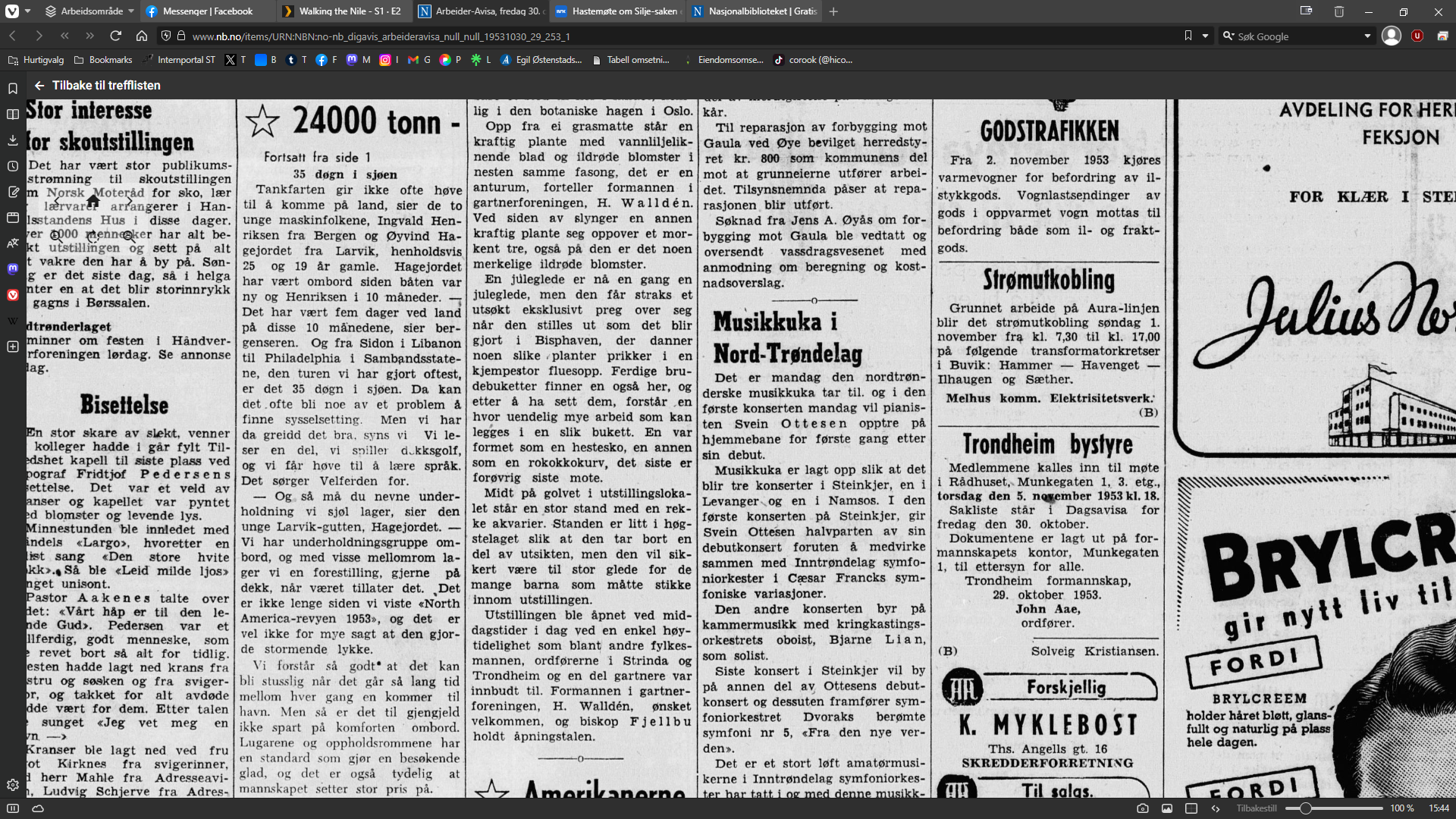Open the uBlock Origin extension icon
Image resolution: width=1456 pixels, height=819 pixels.
pyautogui.click(x=1417, y=36)
